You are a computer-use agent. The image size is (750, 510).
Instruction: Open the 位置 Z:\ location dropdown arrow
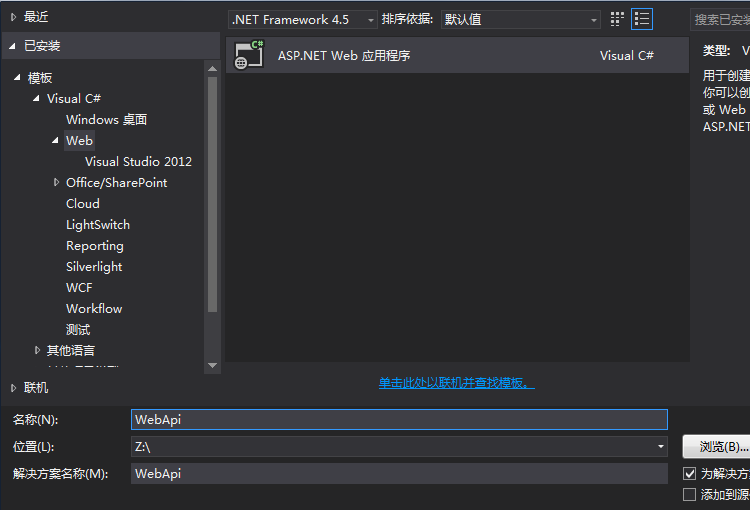click(661, 446)
